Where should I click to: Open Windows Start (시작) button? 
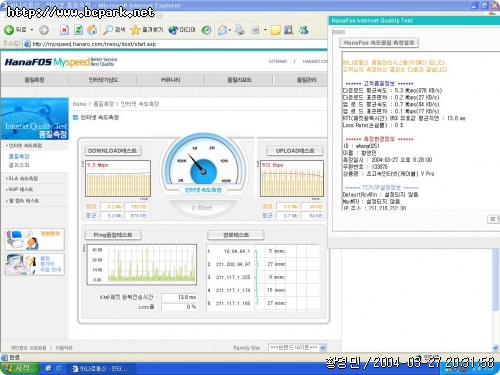pyautogui.click(x=20, y=368)
